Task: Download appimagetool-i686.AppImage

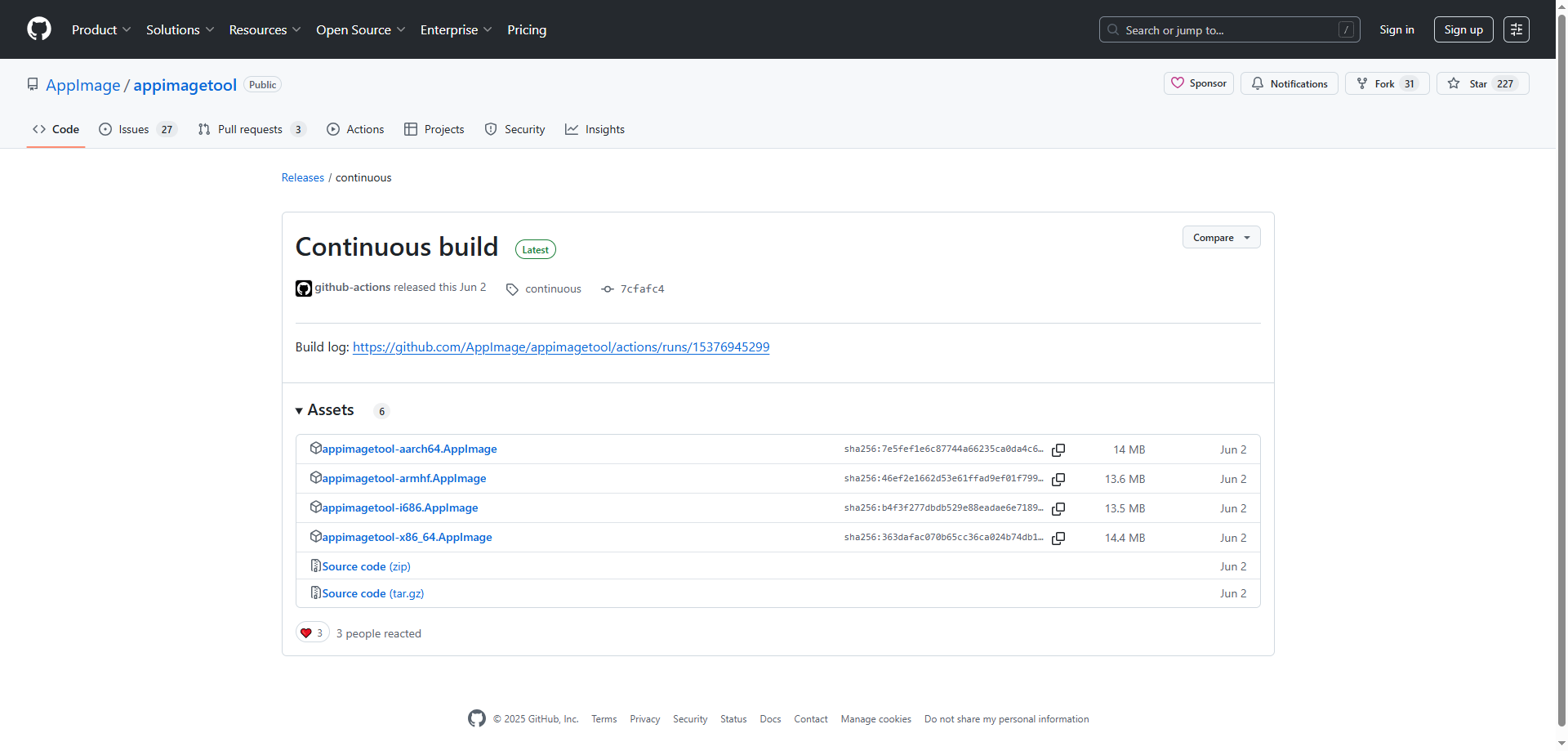Action: (x=400, y=507)
